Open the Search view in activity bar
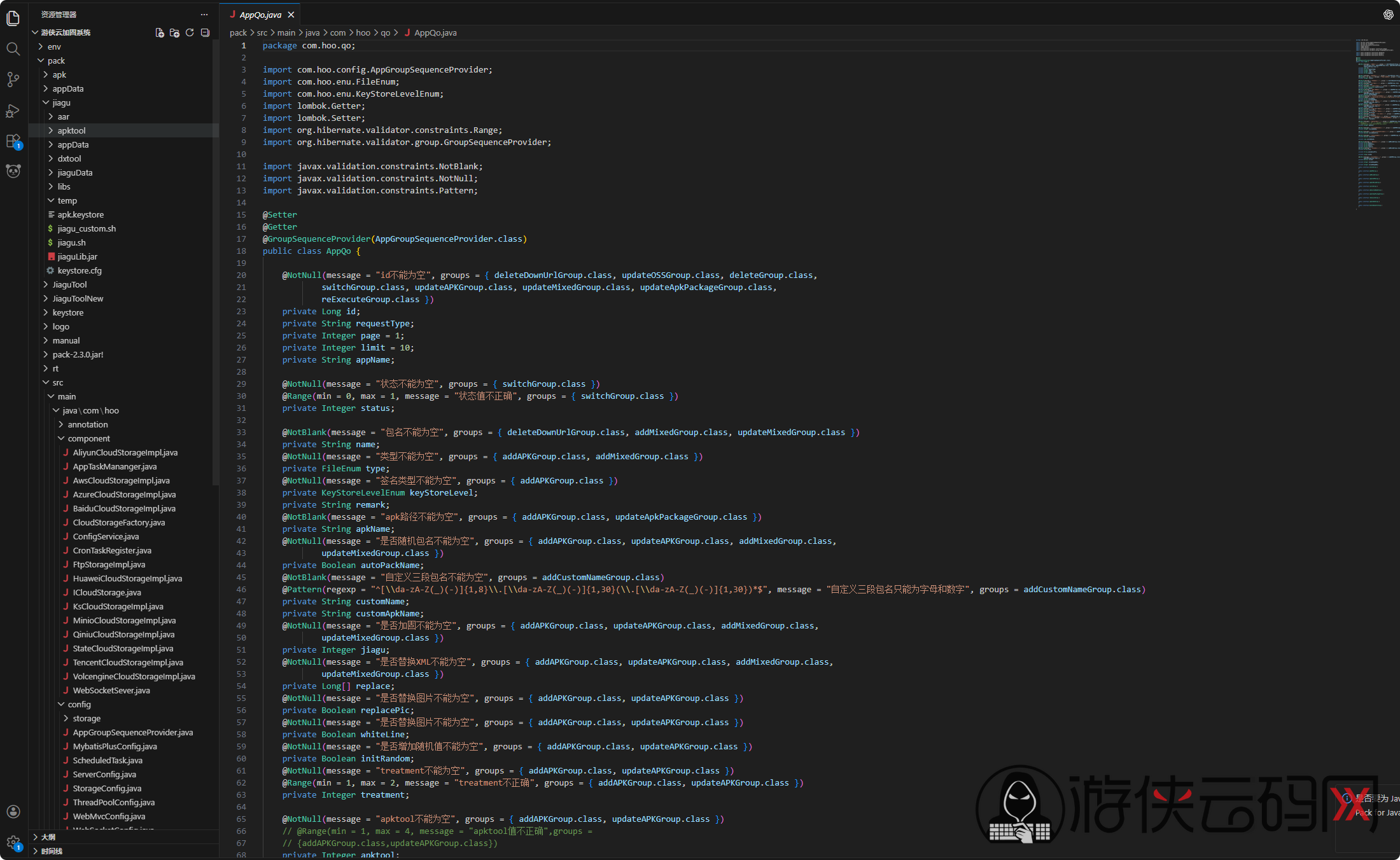This screenshot has height=860, width=1400. click(13, 49)
